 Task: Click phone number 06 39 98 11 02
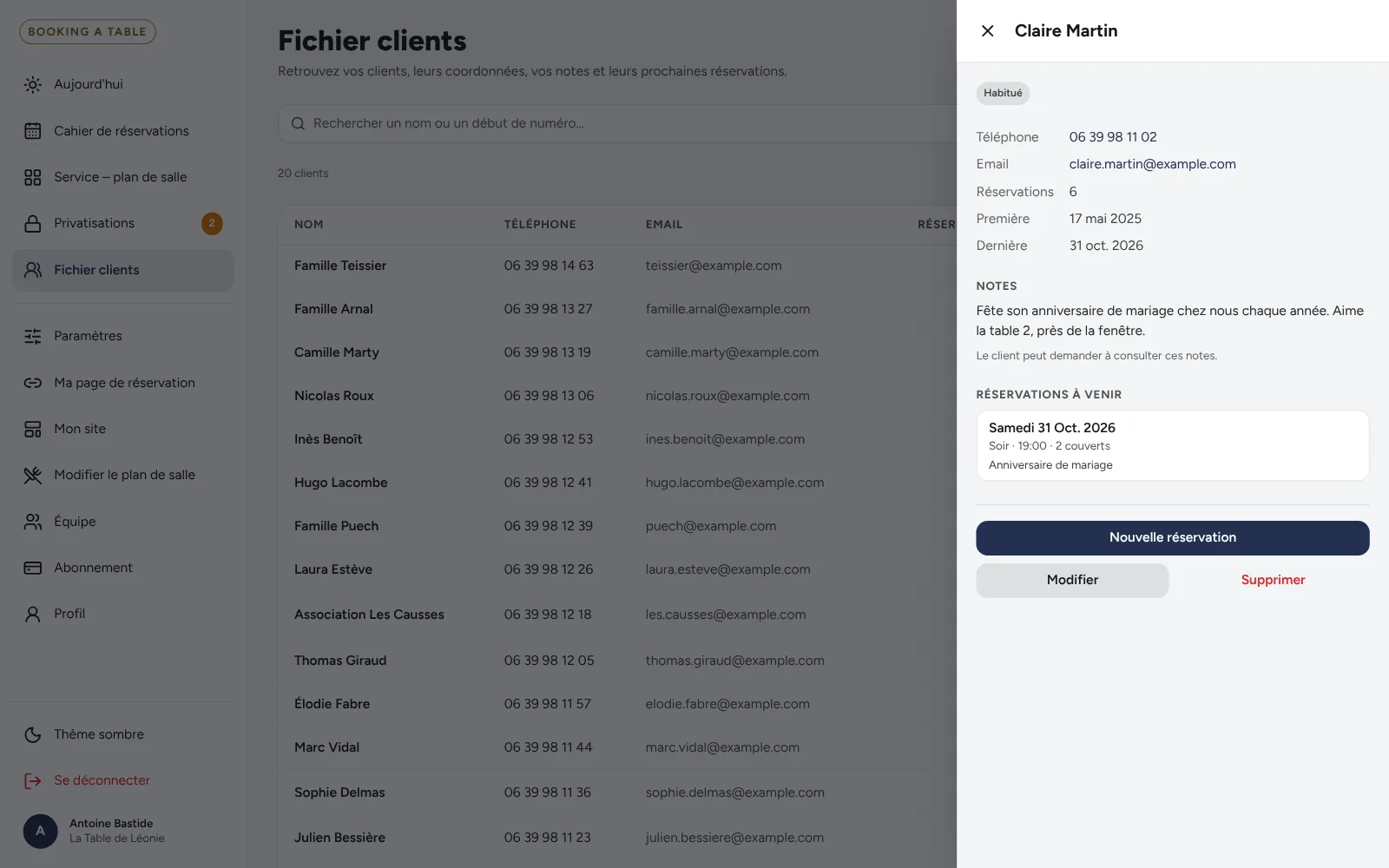(x=1113, y=137)
